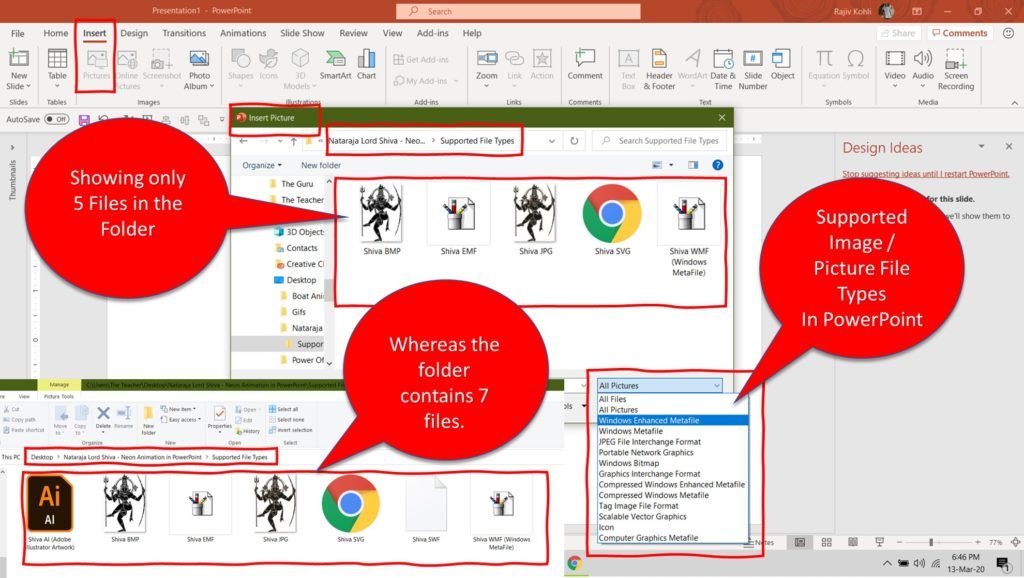The image size is (1024, 578).
Task: Expand the Thumbnails pane
Action: coord(12,148)
